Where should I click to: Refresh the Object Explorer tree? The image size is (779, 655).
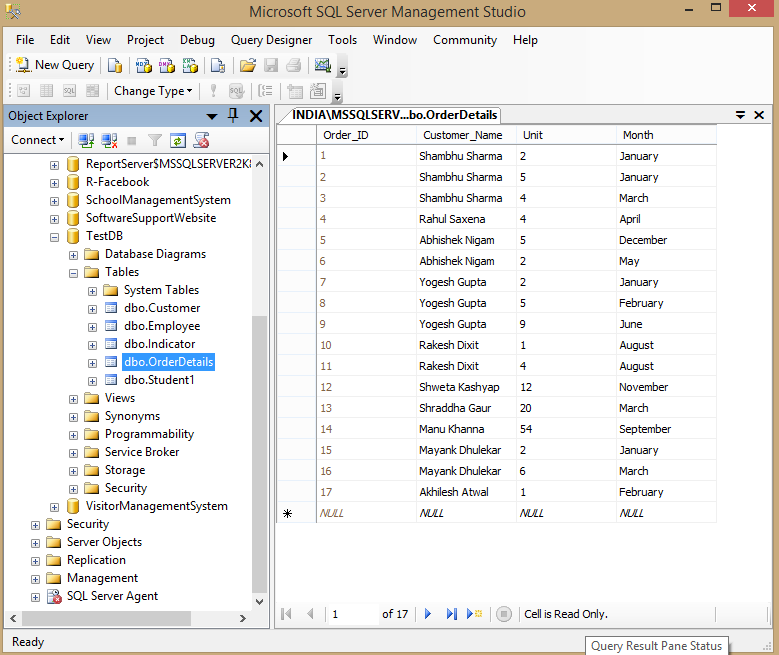[x=178, y=141]
